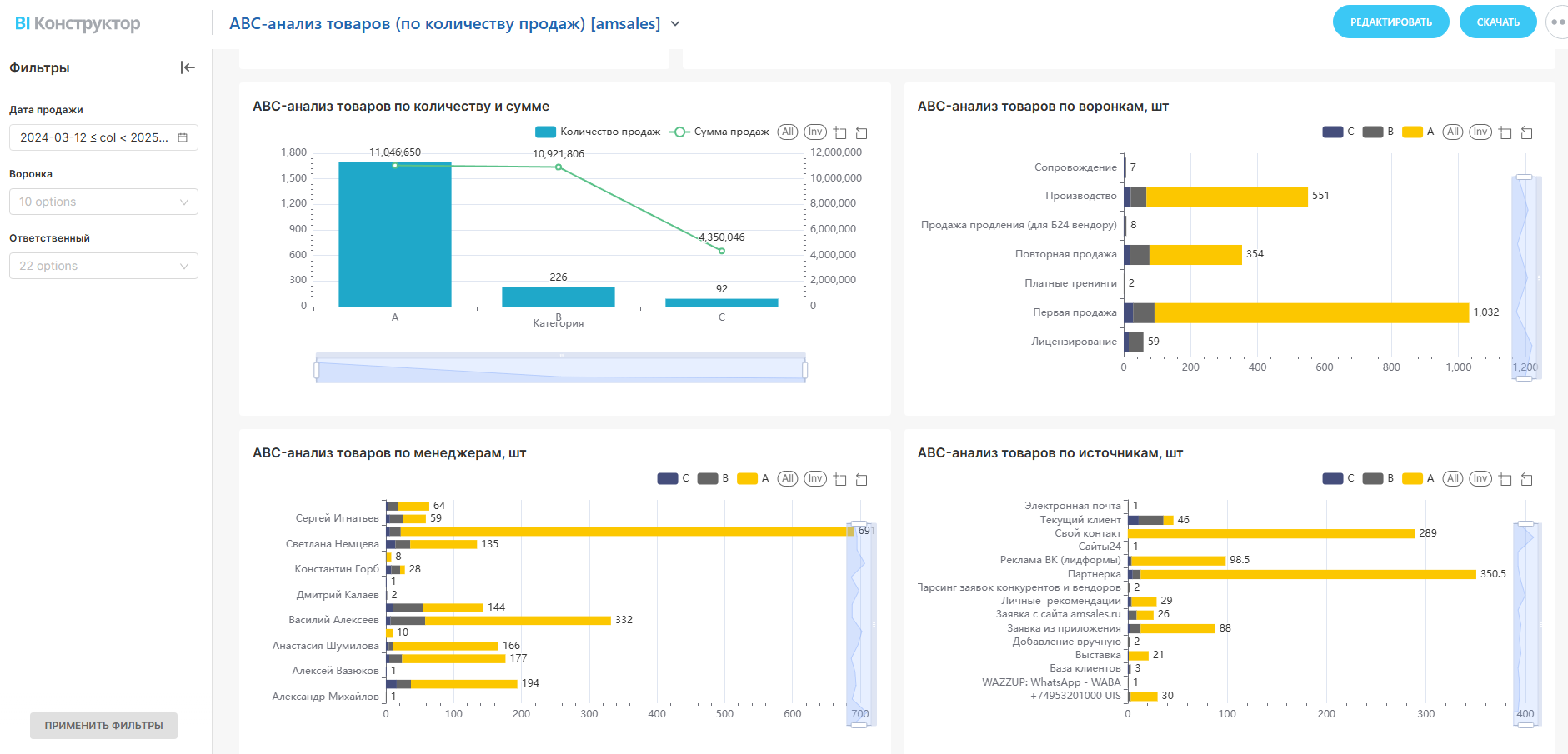Toggle the Сумма продаж legend series
This screenshot has height=754, width=1568.
tap(721, 132)
